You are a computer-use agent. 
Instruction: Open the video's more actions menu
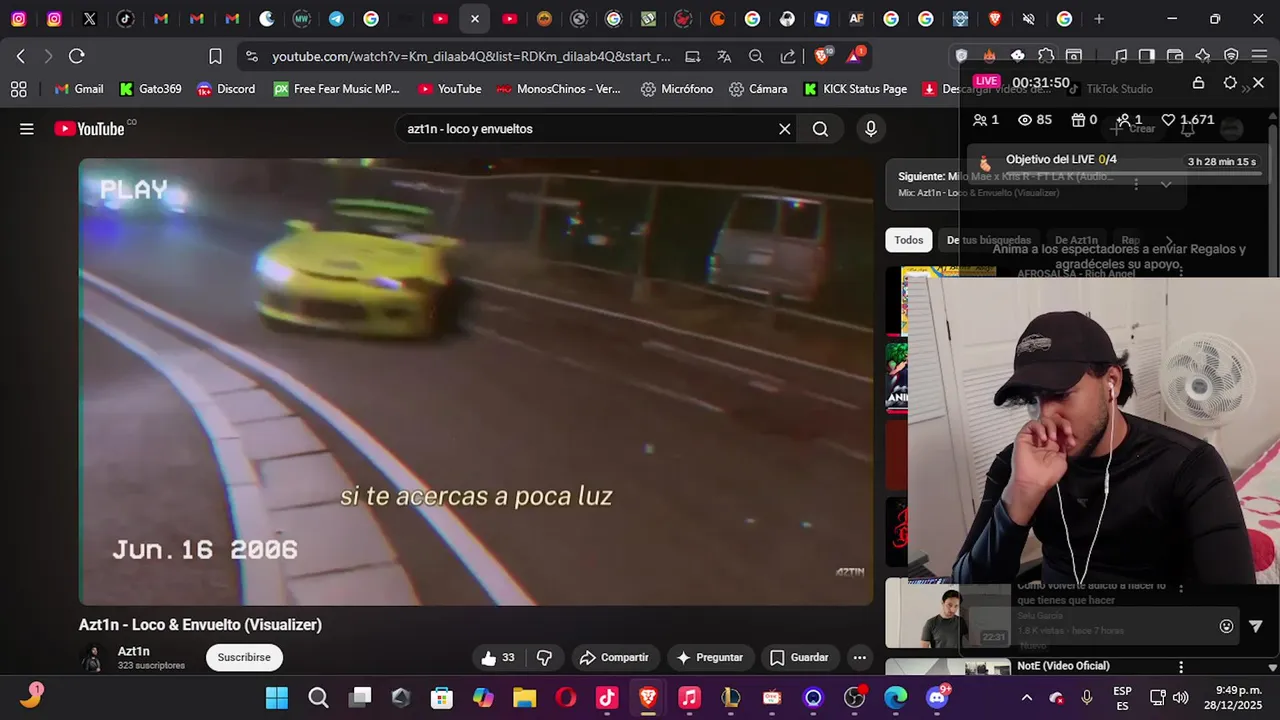859,658
